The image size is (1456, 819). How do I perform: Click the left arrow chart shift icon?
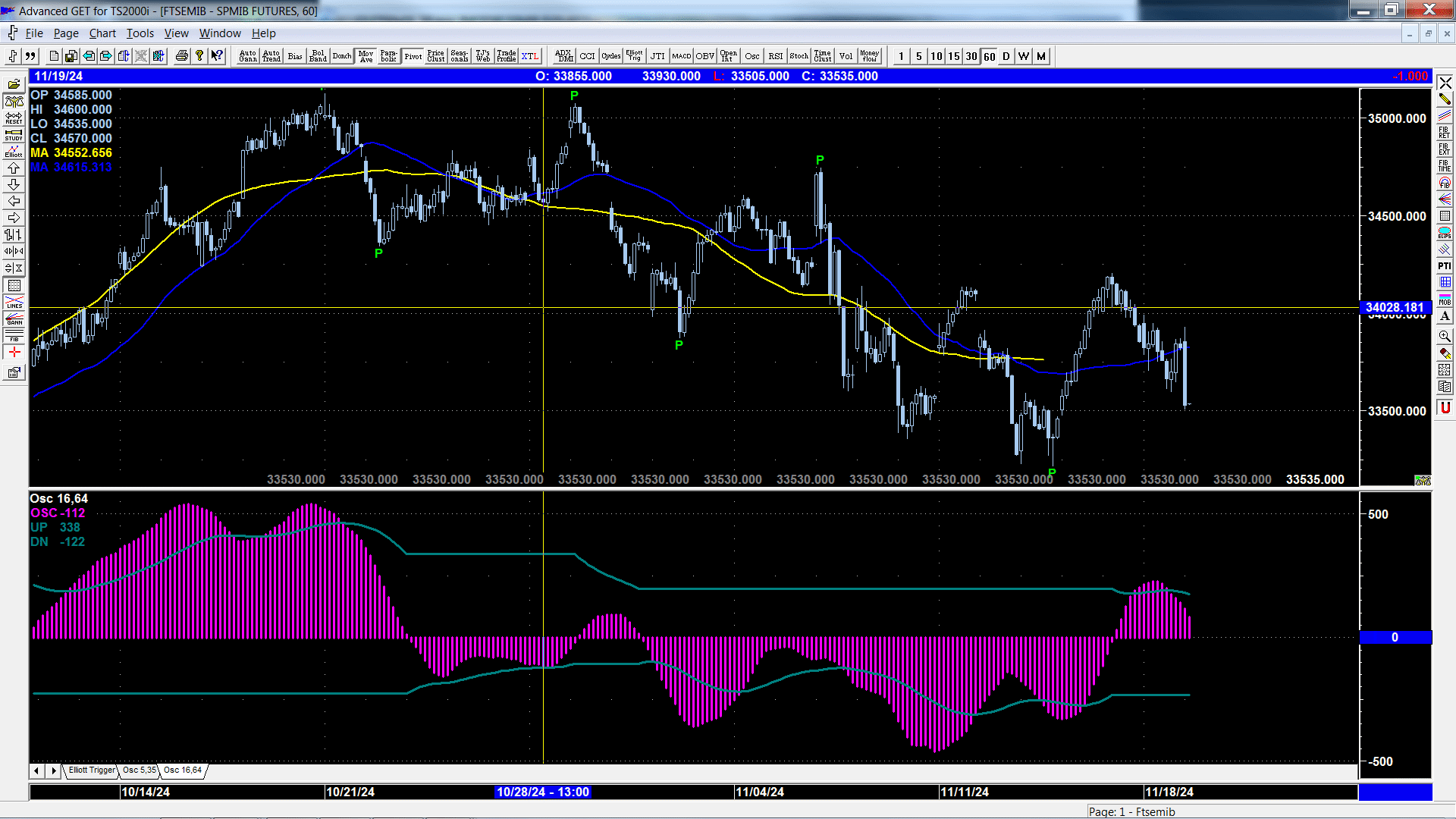click(x=14, y=201)
